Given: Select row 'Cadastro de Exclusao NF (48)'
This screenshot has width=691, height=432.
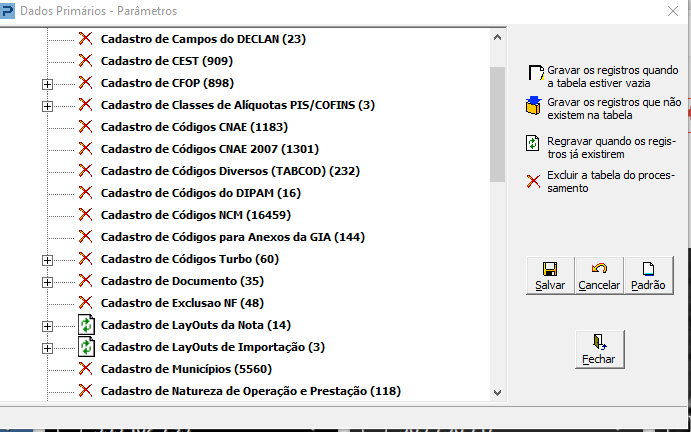Looking at the screenshot, I should (182, 303).
